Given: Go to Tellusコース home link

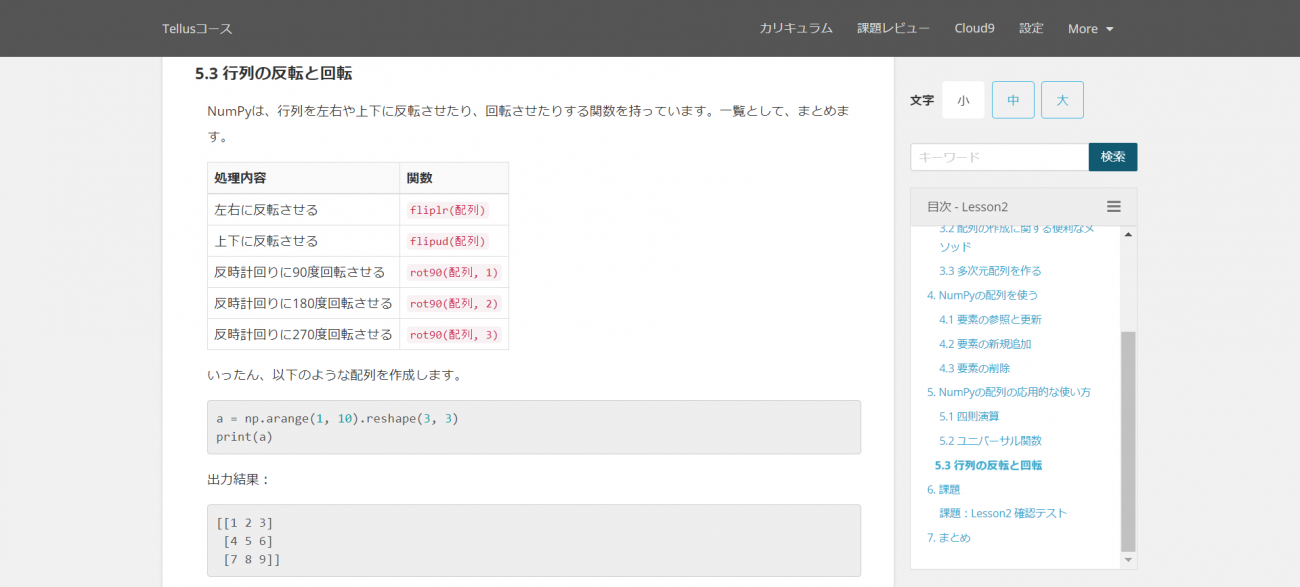Looking at the screenshot, I should 197,28.
